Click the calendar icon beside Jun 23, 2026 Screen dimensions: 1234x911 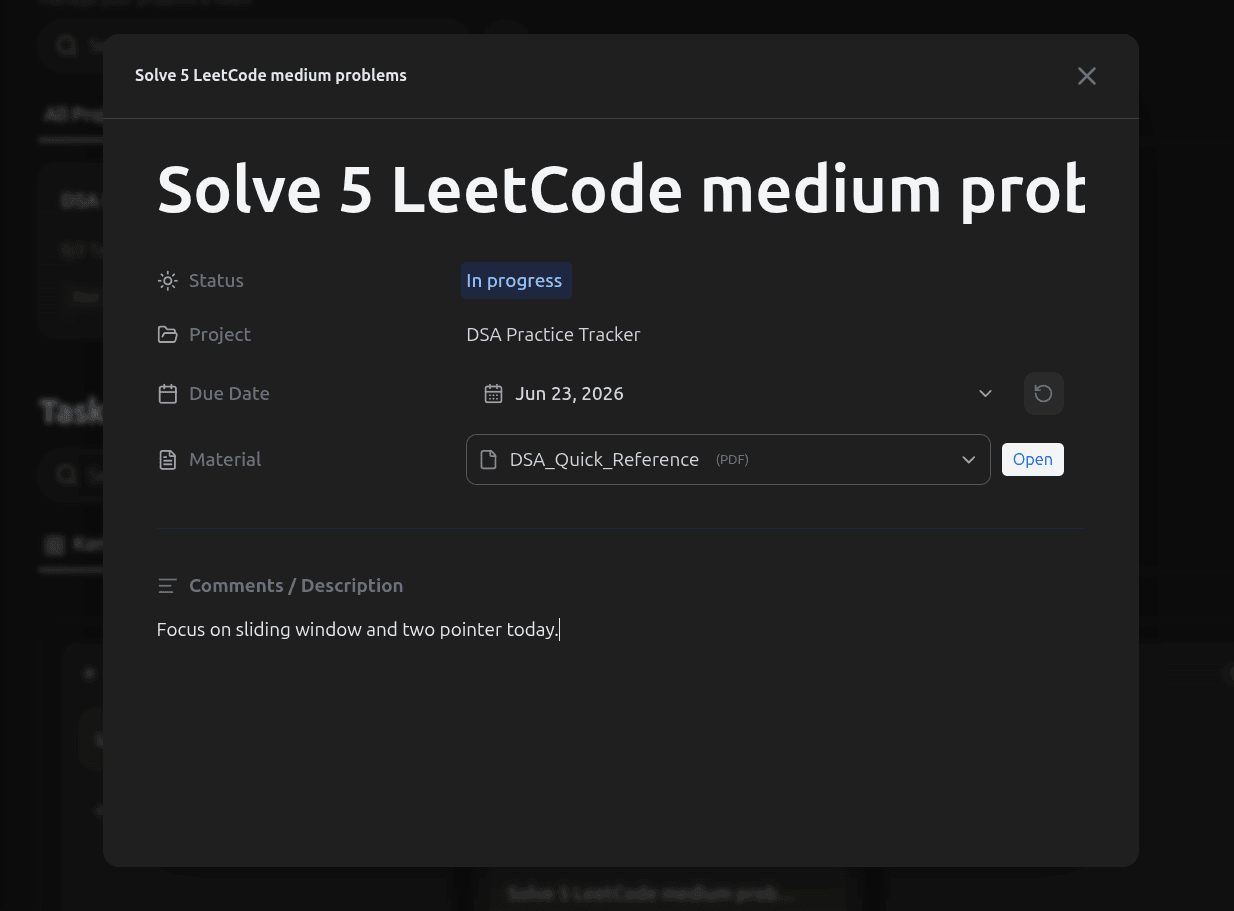click(x=493, y=394)
